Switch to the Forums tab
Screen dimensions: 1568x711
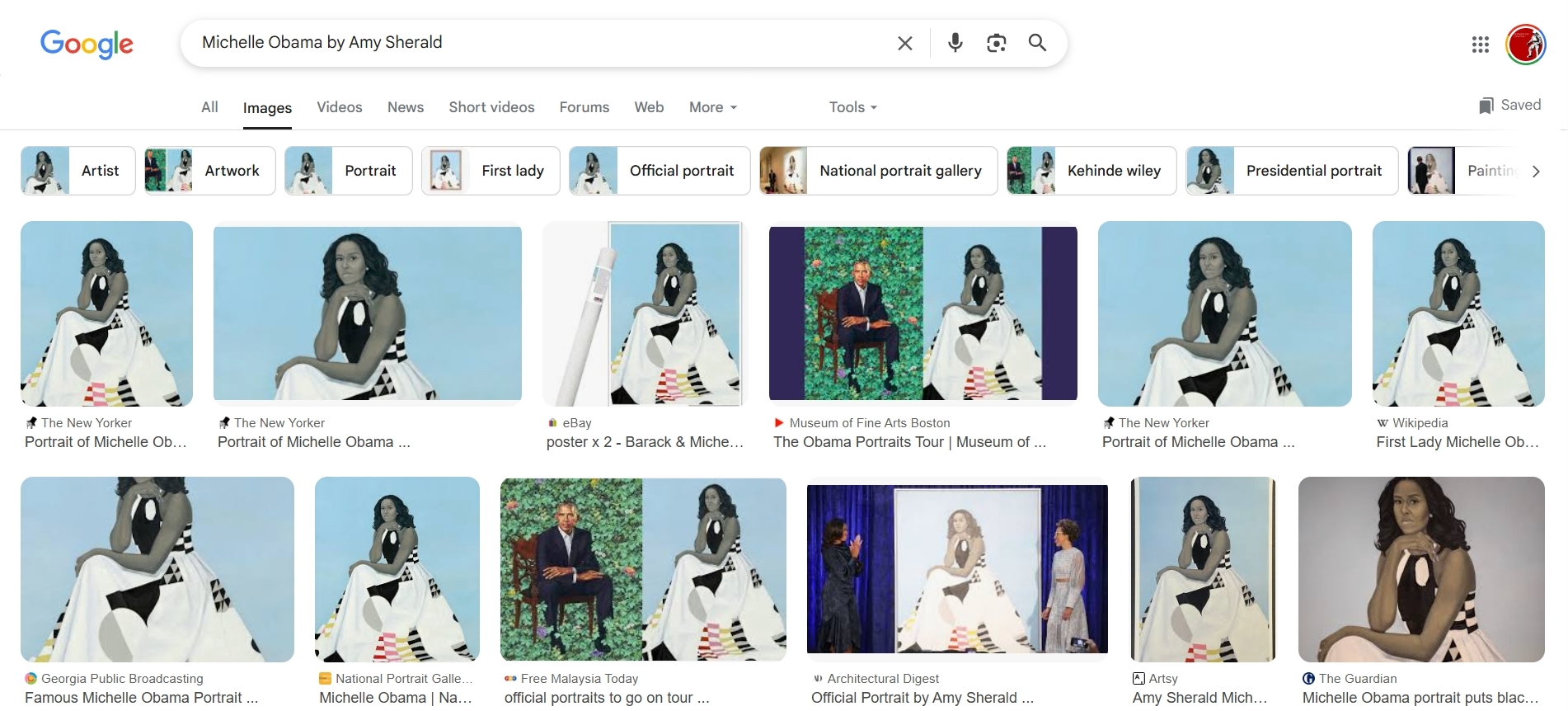pos(584,107)
